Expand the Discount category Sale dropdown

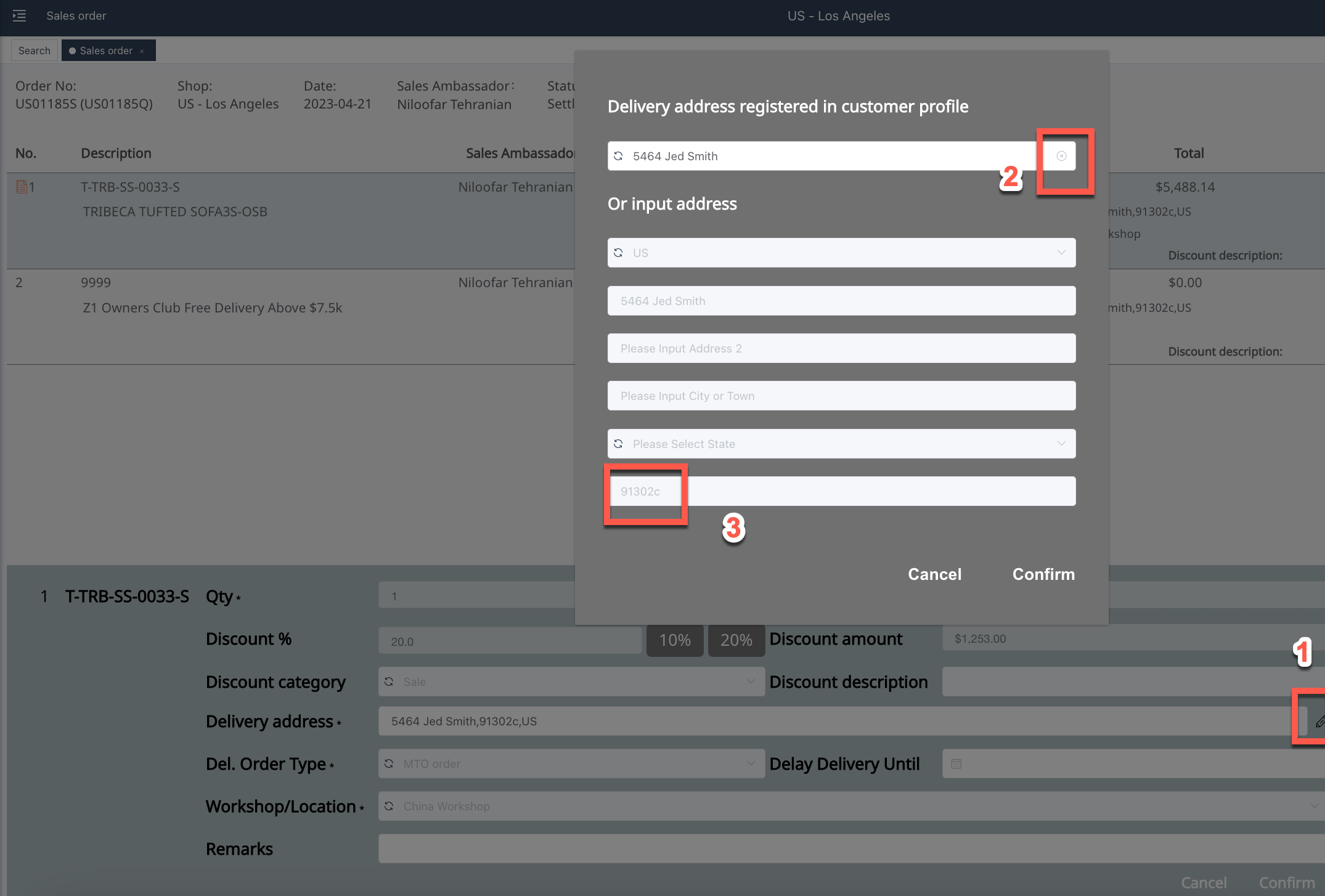tap(750, 682)
